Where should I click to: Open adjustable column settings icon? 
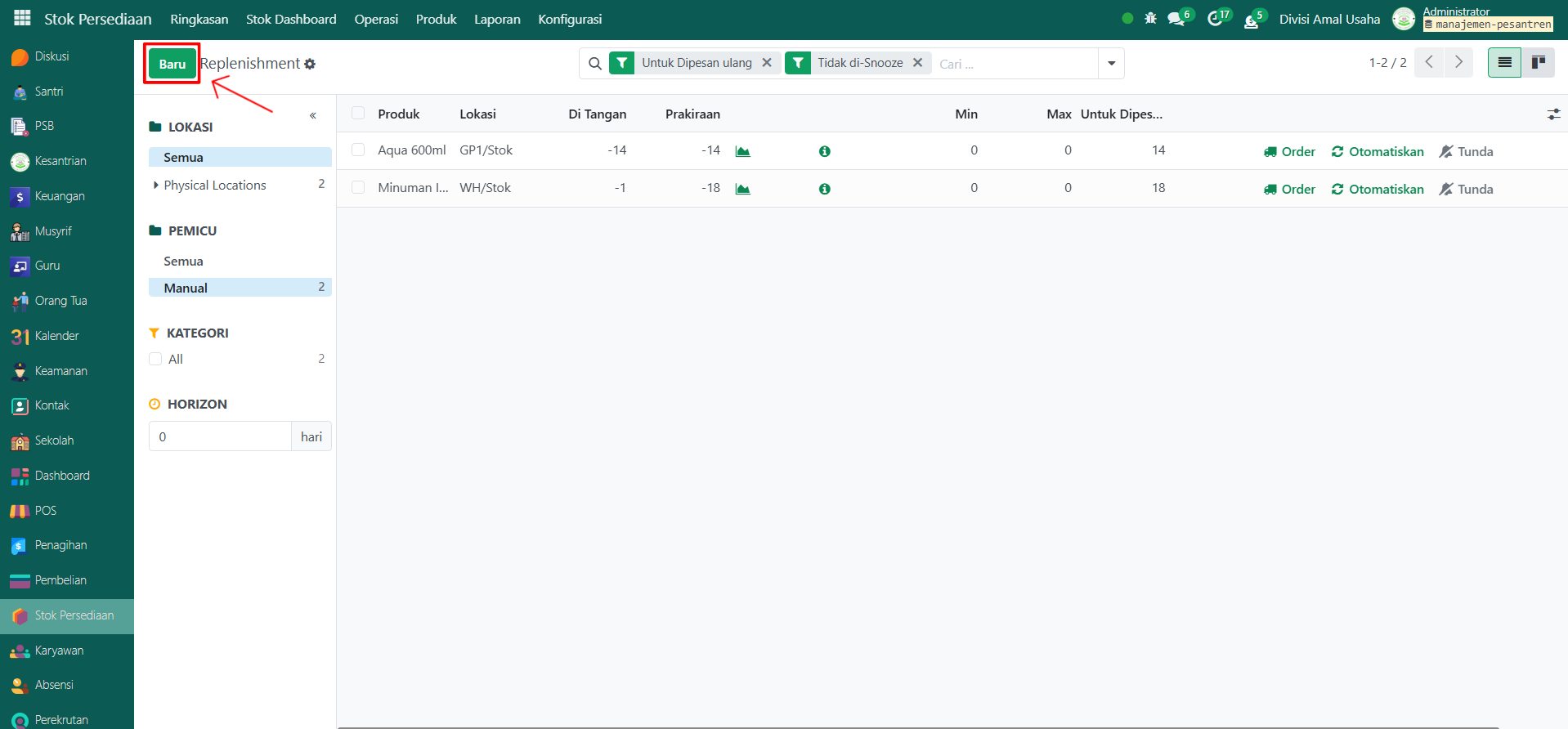tap(1553, 114)
